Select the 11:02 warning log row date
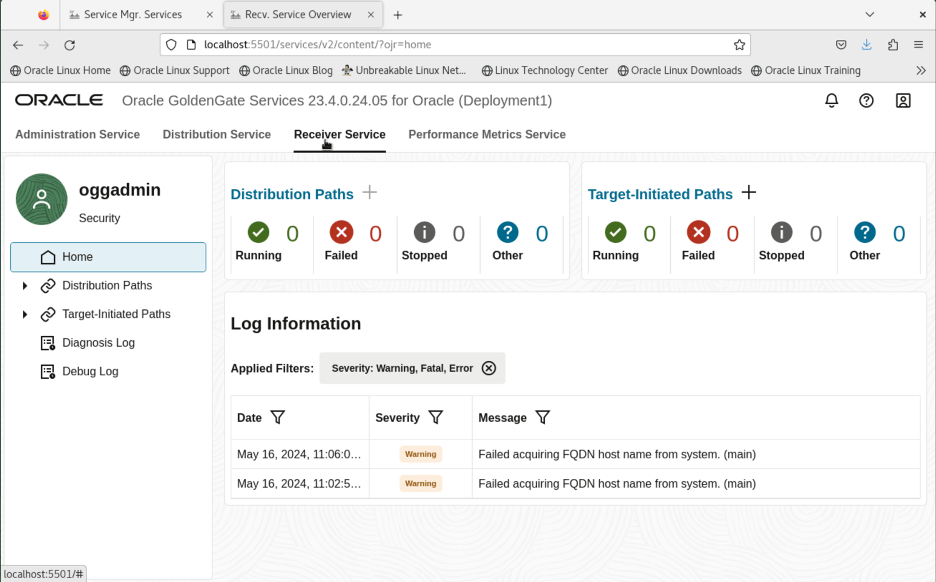This screenshot has width=936, height=582. tap(299, 484)
